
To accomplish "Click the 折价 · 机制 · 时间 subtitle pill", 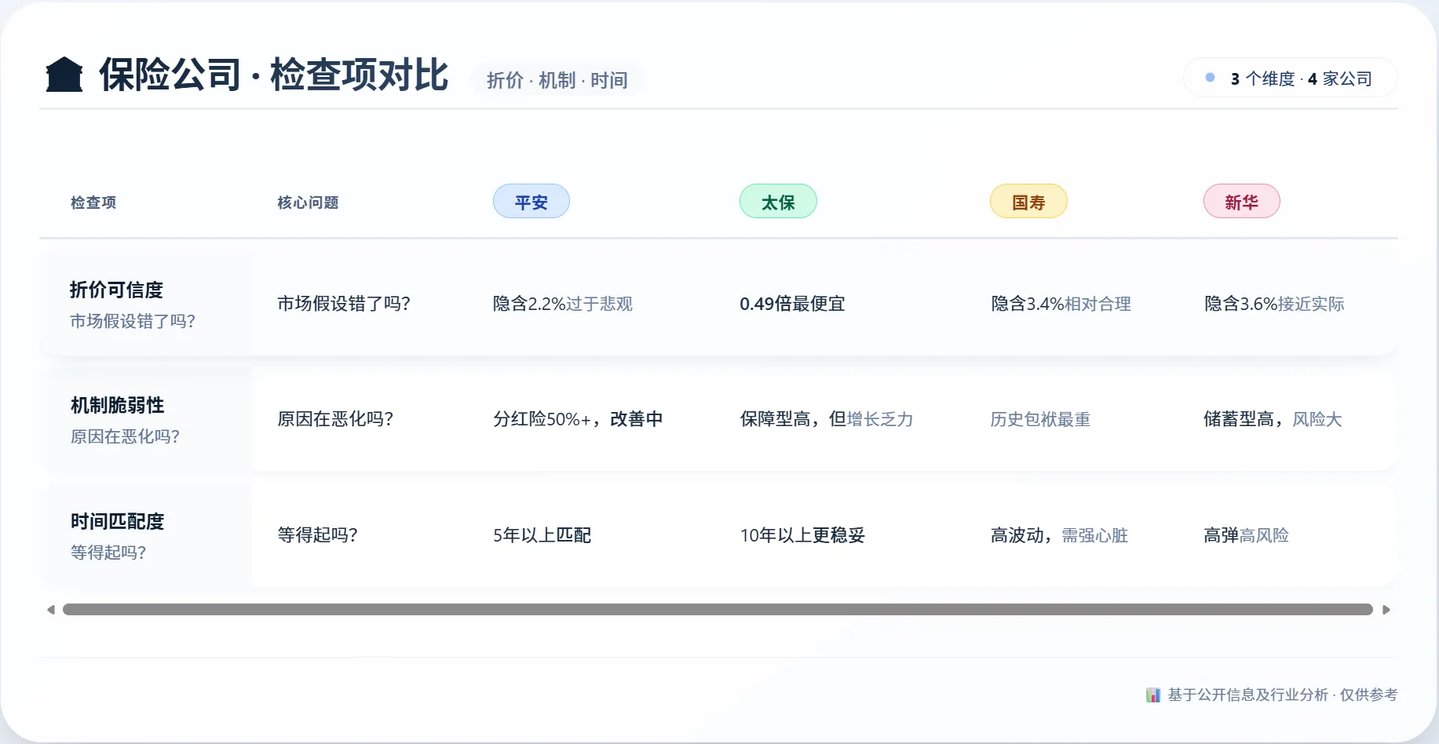I will [557, 80].
